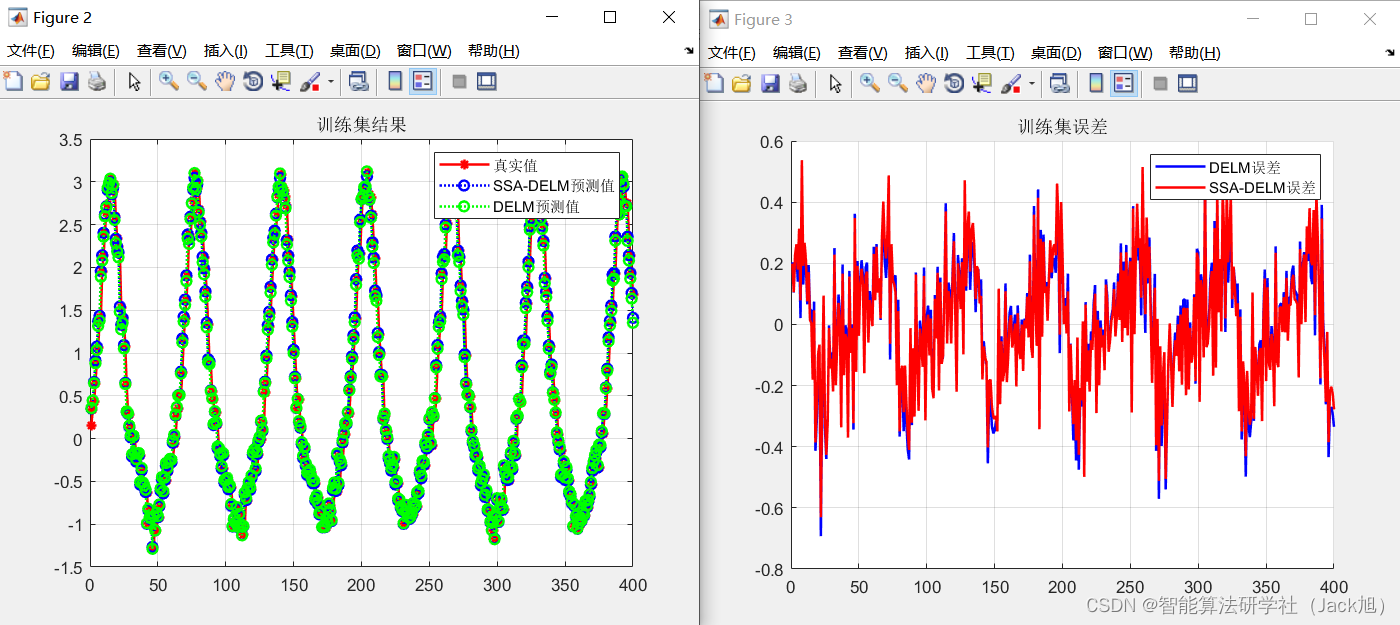
Task: Select Edit Plot arrow in Figure 2
Action: click(x=135, y=82)
